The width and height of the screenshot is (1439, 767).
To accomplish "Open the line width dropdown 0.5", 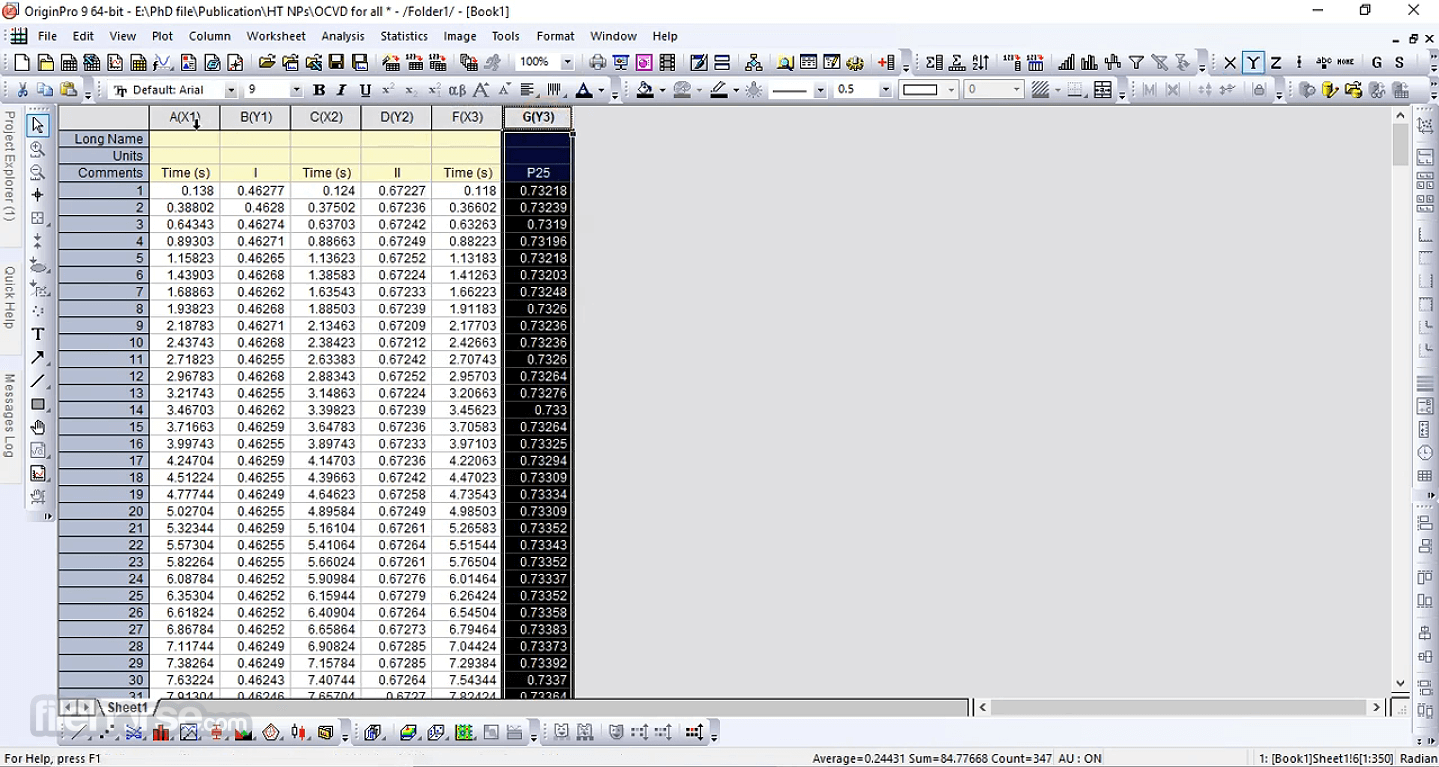I will point(885,90).
